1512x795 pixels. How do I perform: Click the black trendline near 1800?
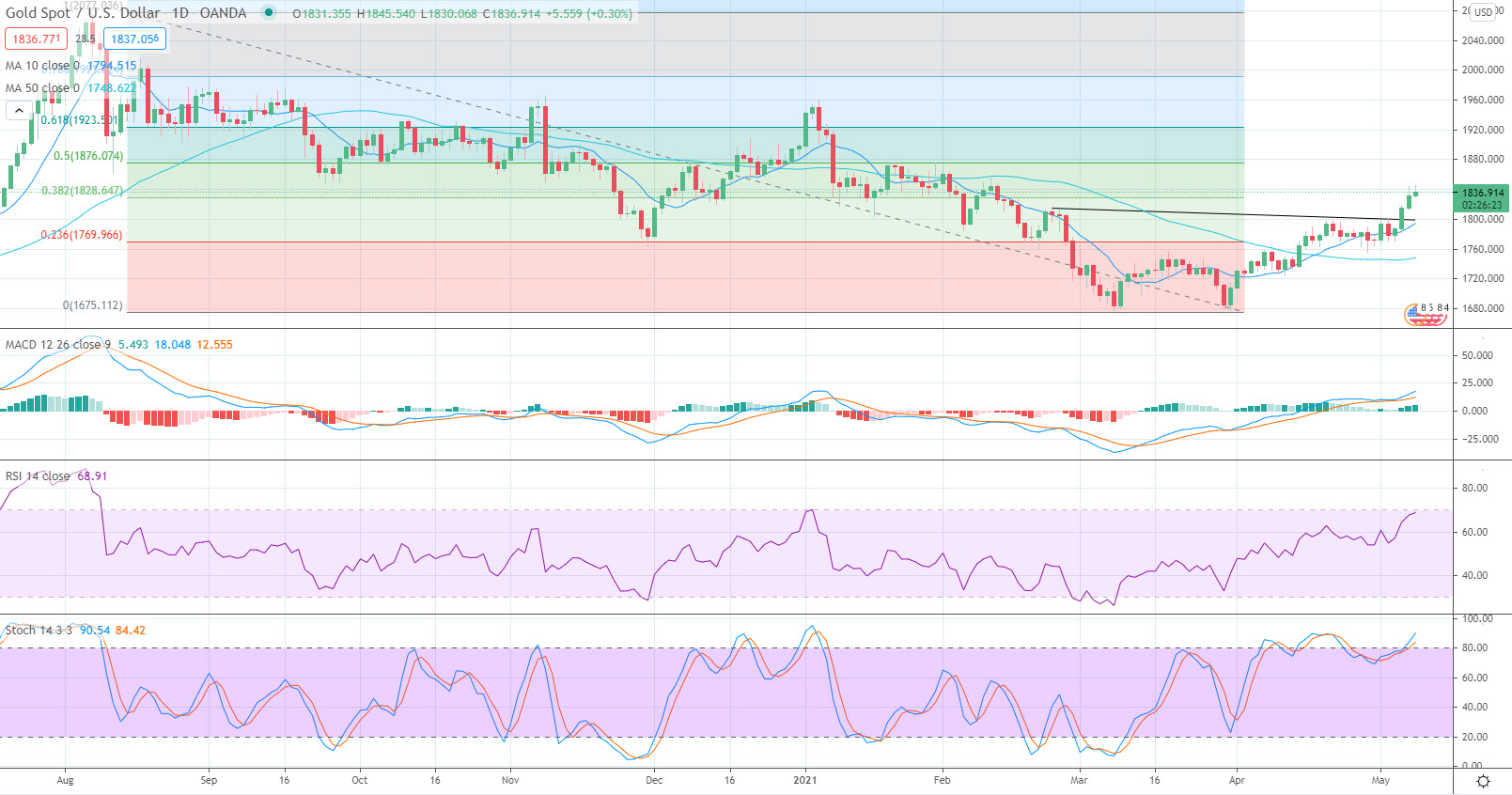click(x=1222, y=213)
